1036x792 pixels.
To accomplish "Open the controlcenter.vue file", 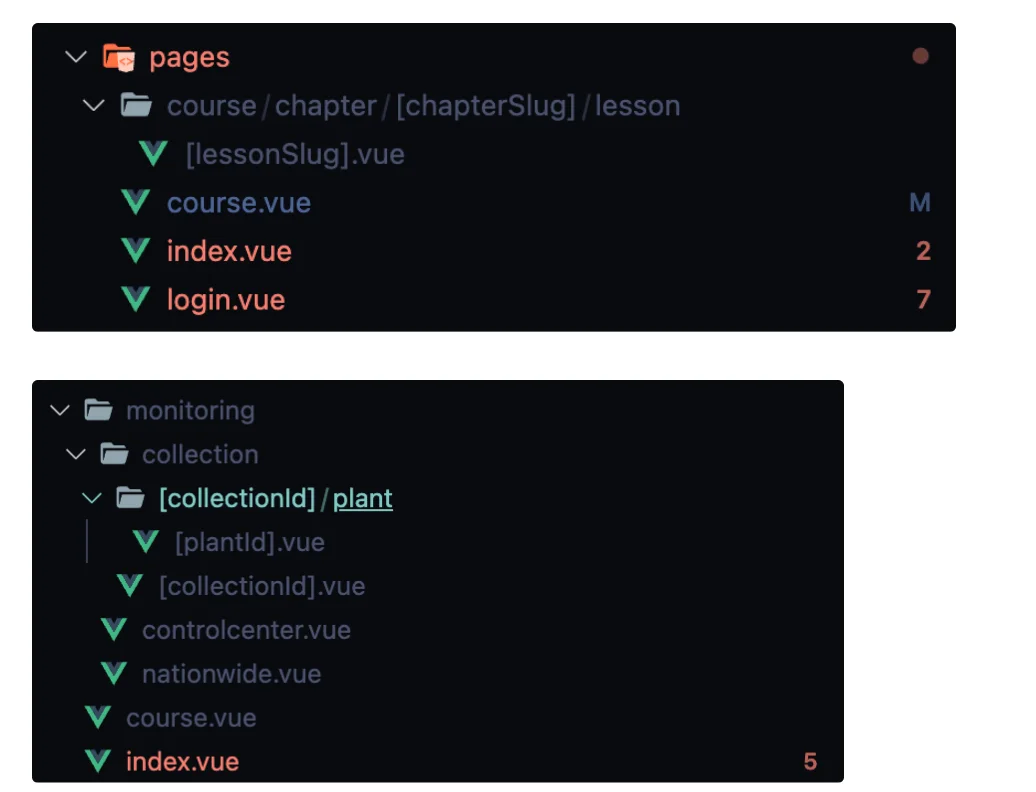I will tap(246, 630).
